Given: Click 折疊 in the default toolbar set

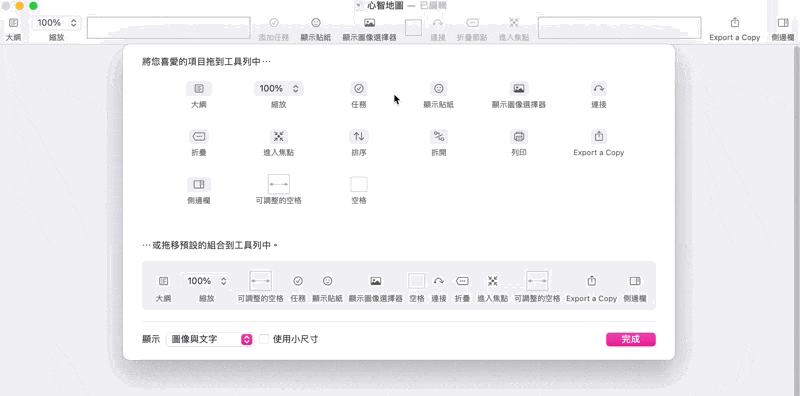Looking at the screenshot, I should (x=462, y=281).
